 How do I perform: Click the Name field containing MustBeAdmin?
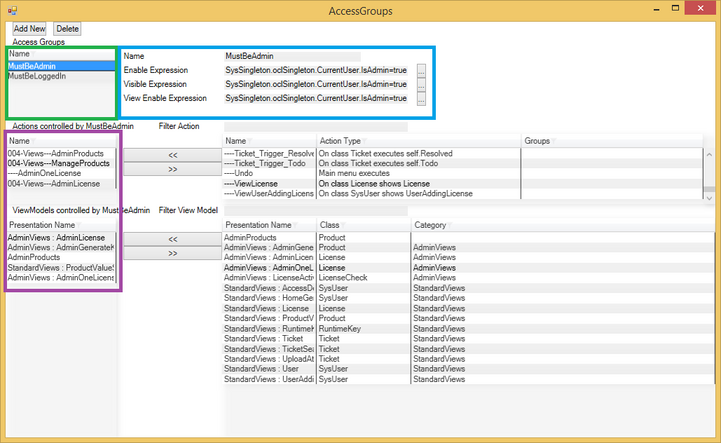292,57
